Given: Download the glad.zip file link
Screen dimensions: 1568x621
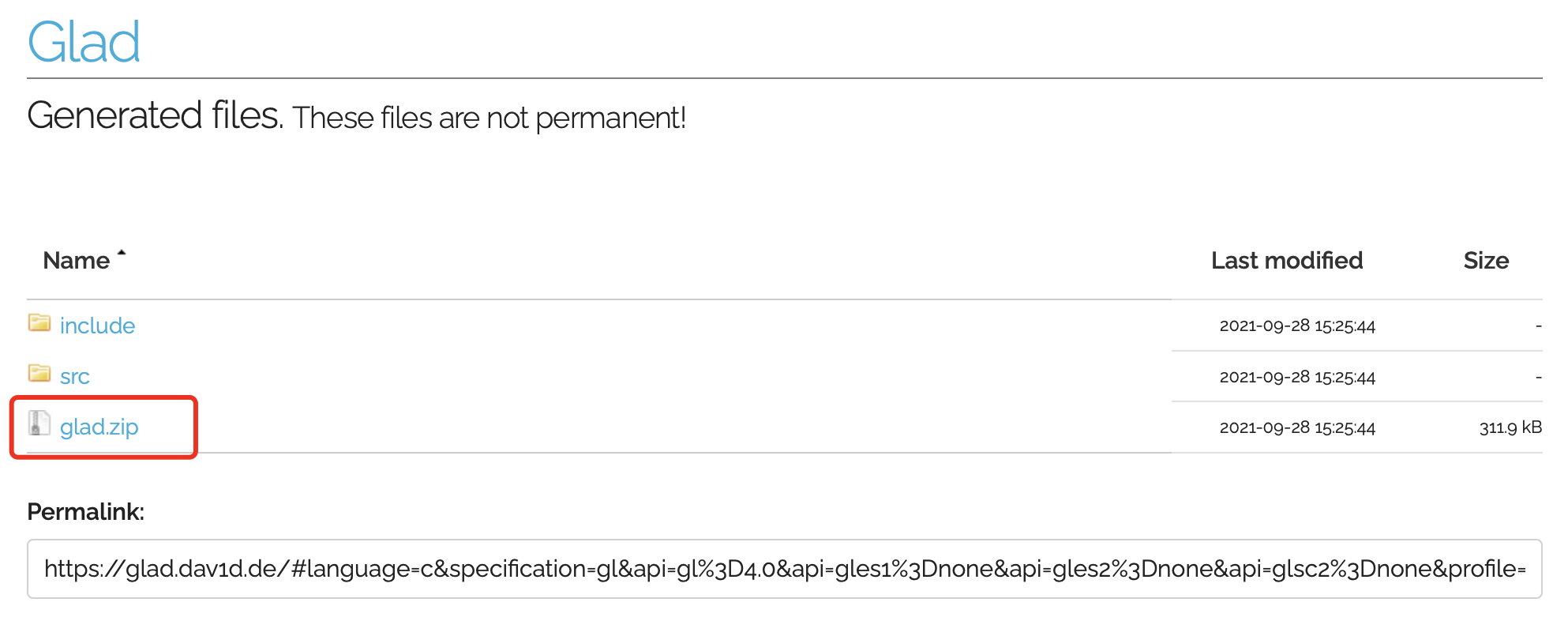Looking at the screenshot, I should [x=99, y=427].
